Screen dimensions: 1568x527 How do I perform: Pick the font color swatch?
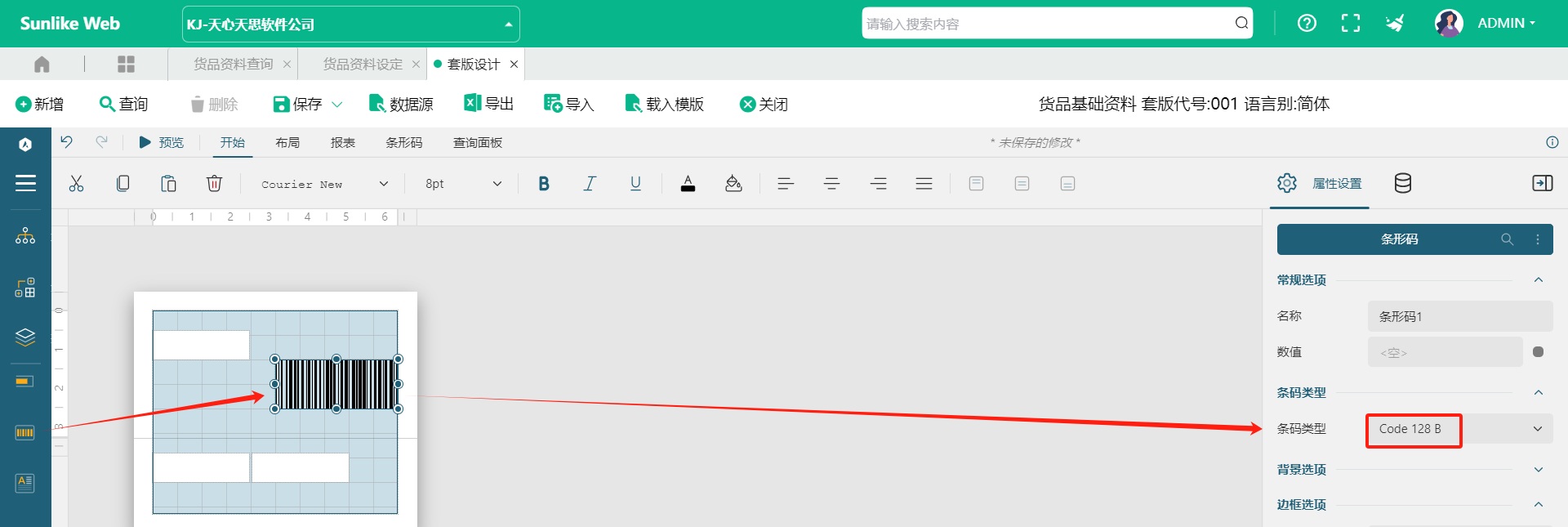click(688, 184)
